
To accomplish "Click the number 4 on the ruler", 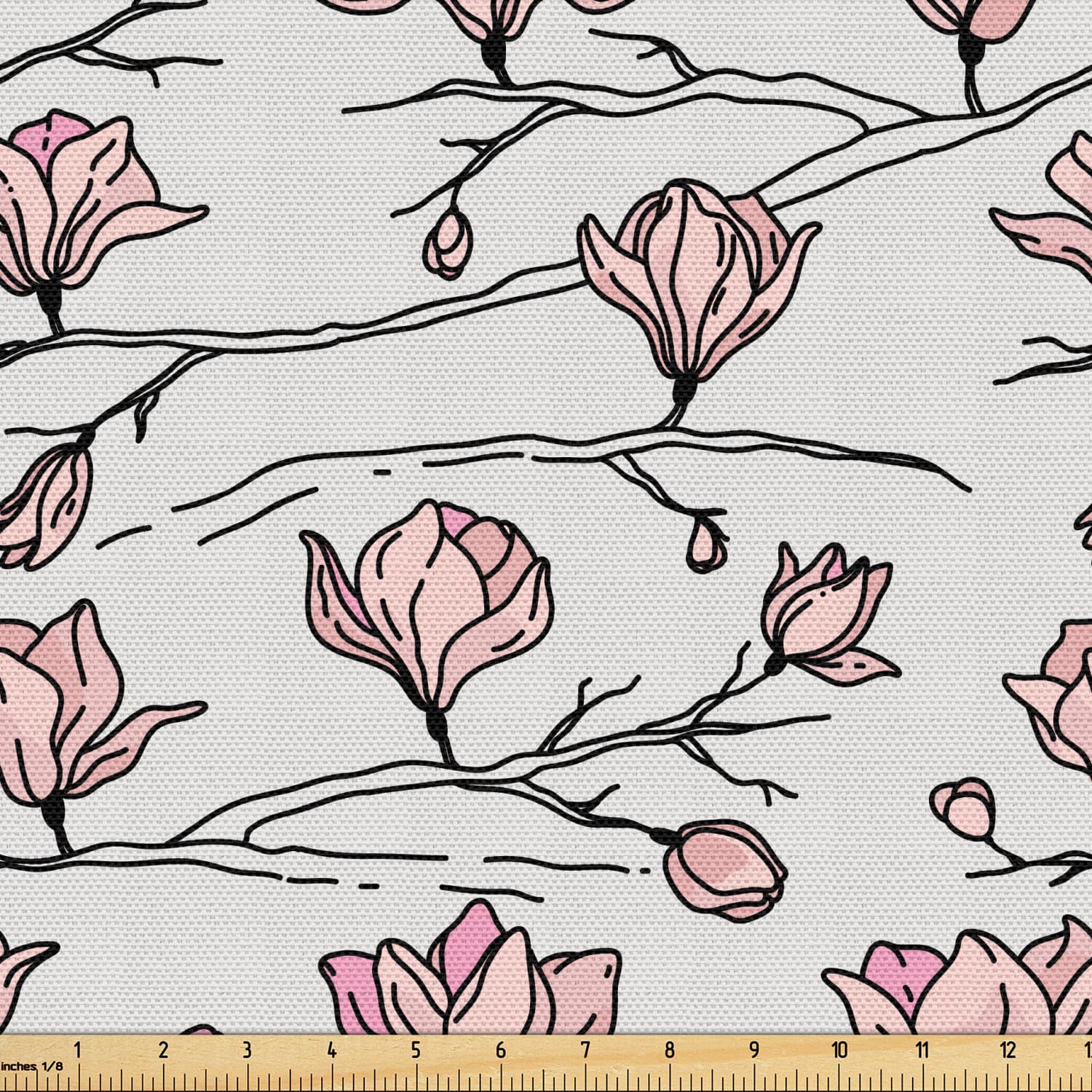I will [332, 1050].
